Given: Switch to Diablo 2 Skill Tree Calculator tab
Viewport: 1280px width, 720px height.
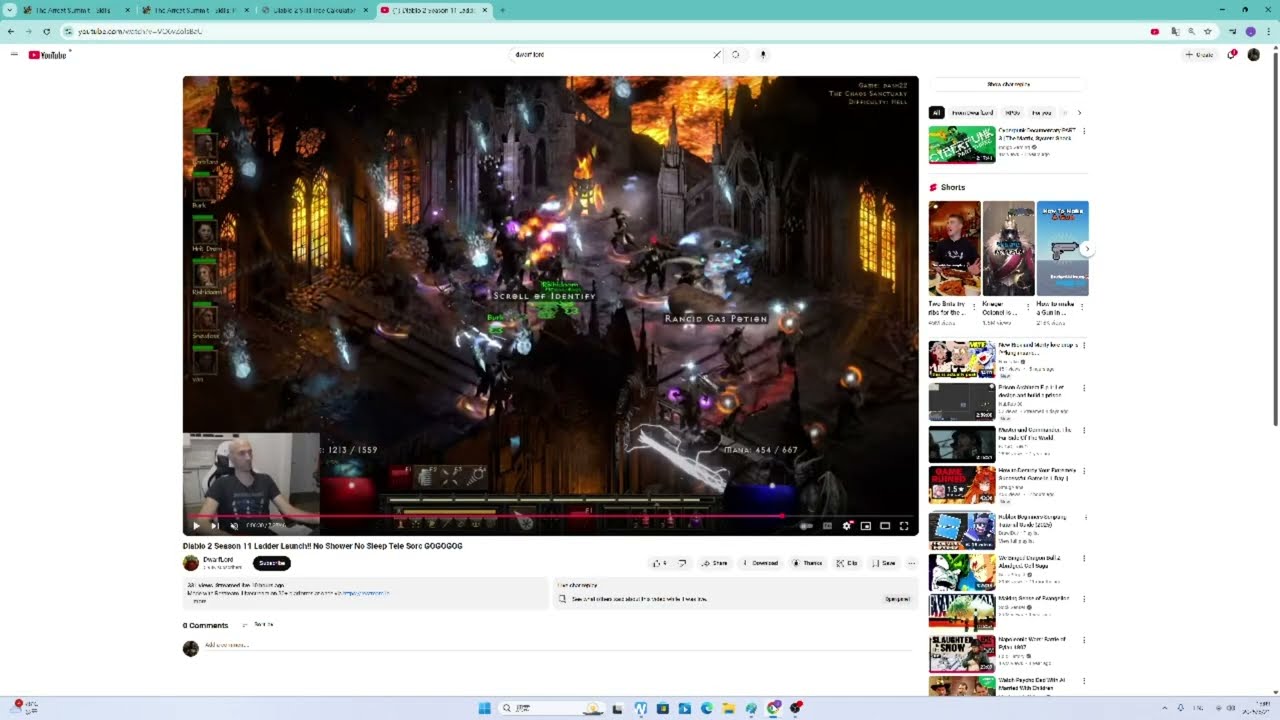Looking at the screenshot, I should (x=314, y=10).
